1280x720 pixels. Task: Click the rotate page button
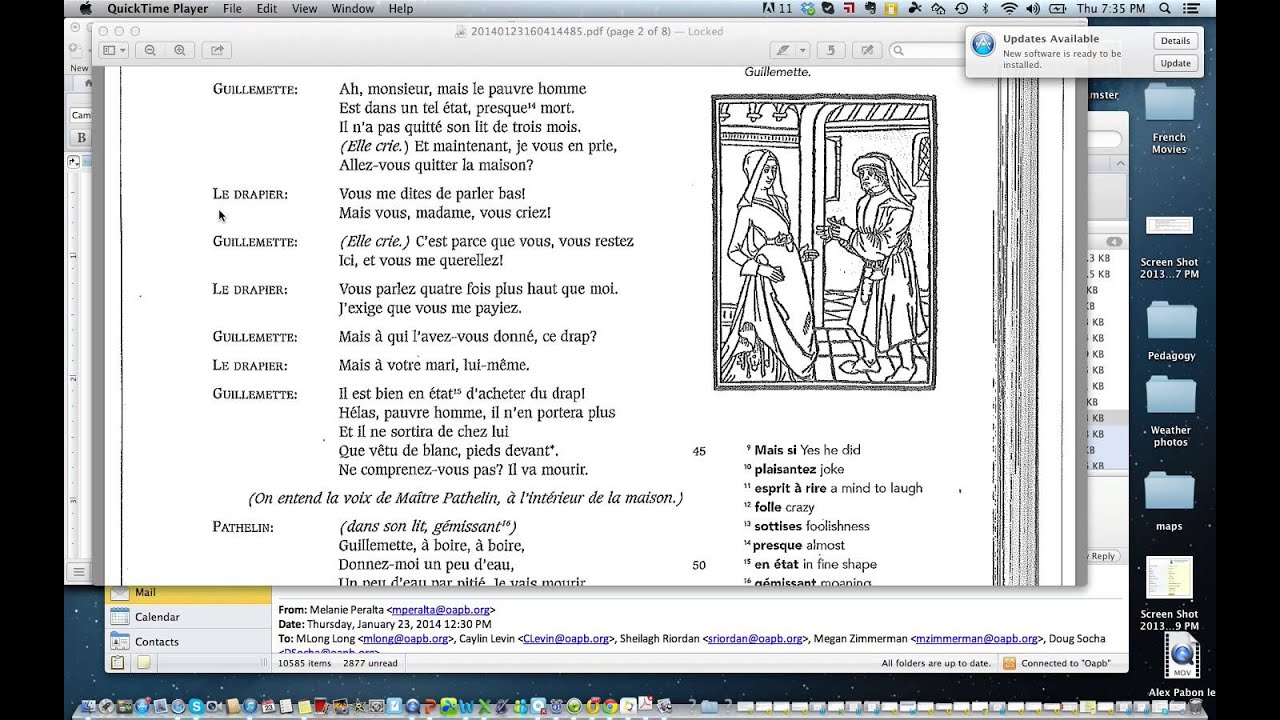click(831, 50)
